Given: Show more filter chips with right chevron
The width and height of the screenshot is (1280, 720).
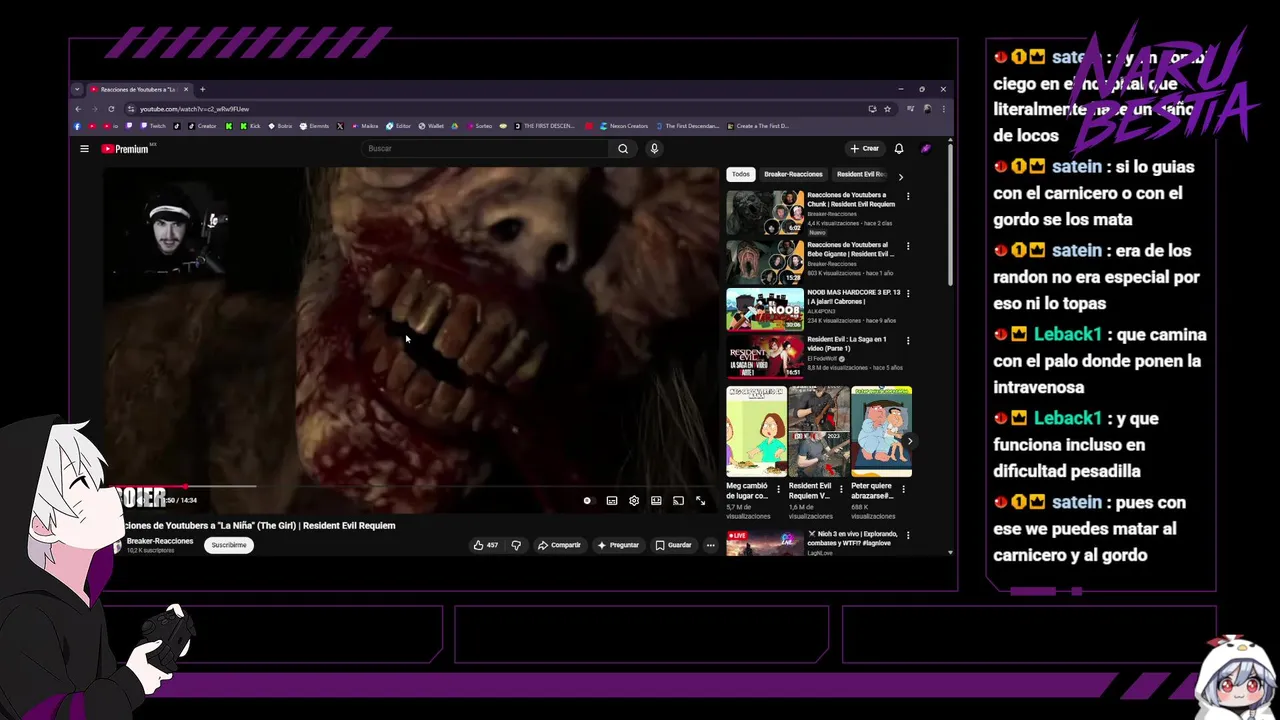Looking at the screenshot, I should click(901, 176).
